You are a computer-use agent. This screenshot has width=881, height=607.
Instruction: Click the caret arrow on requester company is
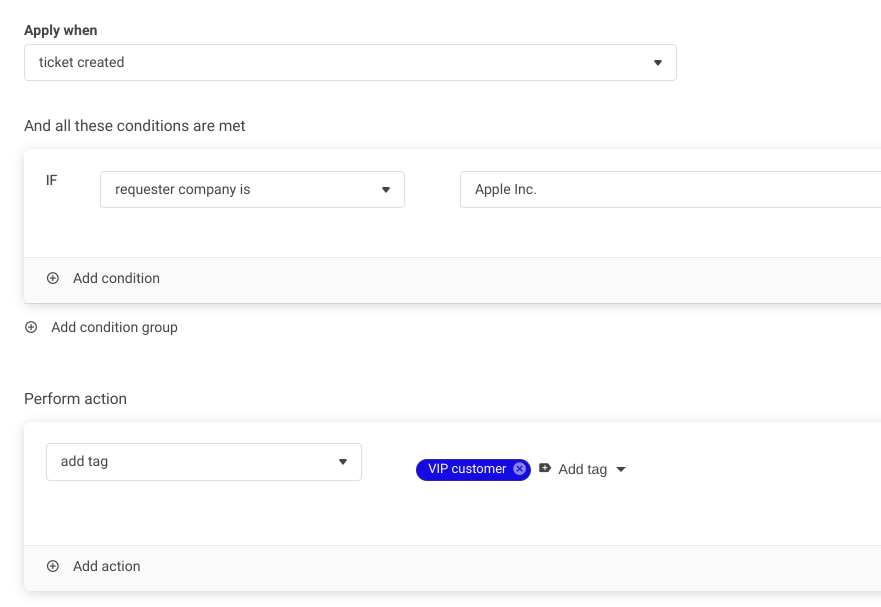(386, 190)
